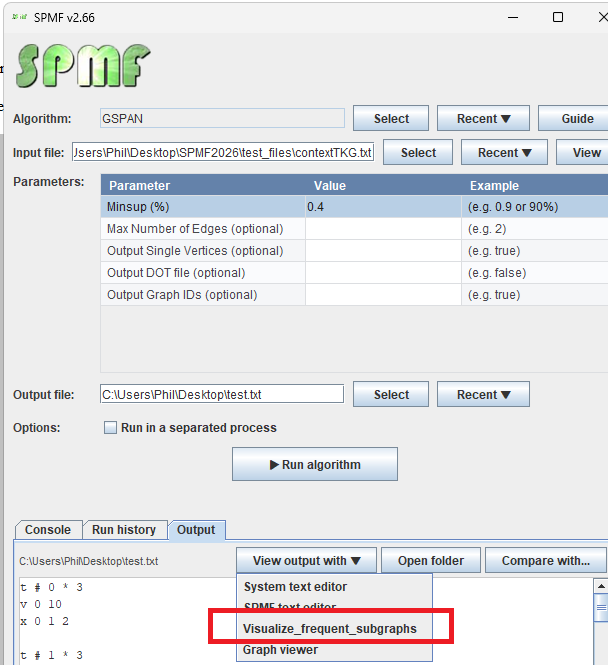Screen dimensions: 608x665
Task: Open the Recent algorithms dropdown
Action: click(483, 118)
